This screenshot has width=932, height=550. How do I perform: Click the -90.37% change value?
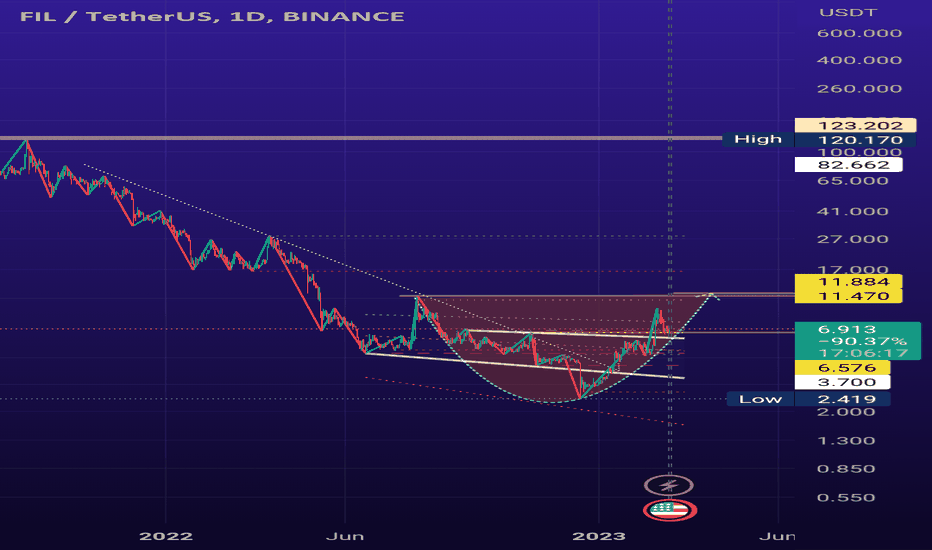click(862, 341)
